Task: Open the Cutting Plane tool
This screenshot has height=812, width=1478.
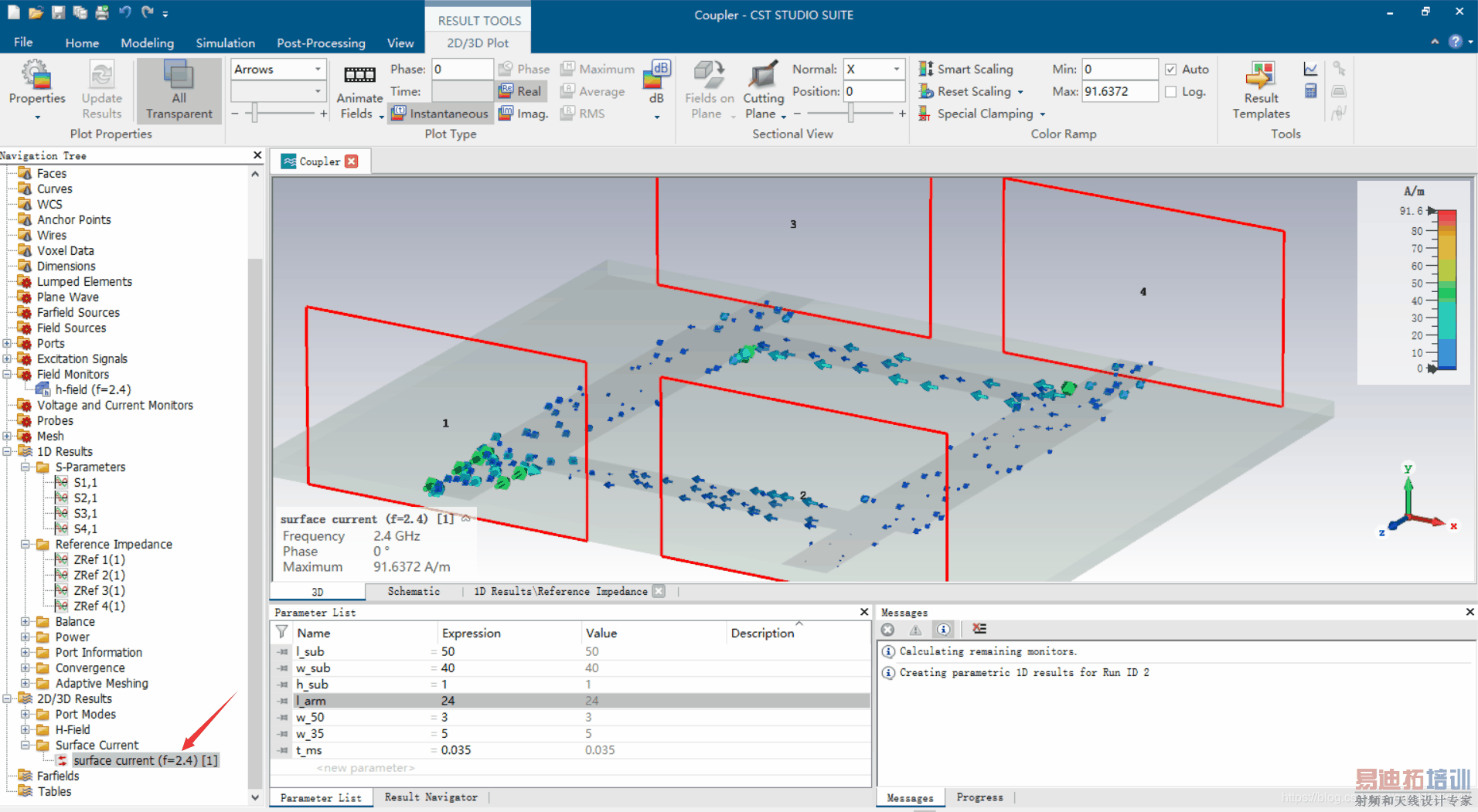Action: (x=763, y=76)
